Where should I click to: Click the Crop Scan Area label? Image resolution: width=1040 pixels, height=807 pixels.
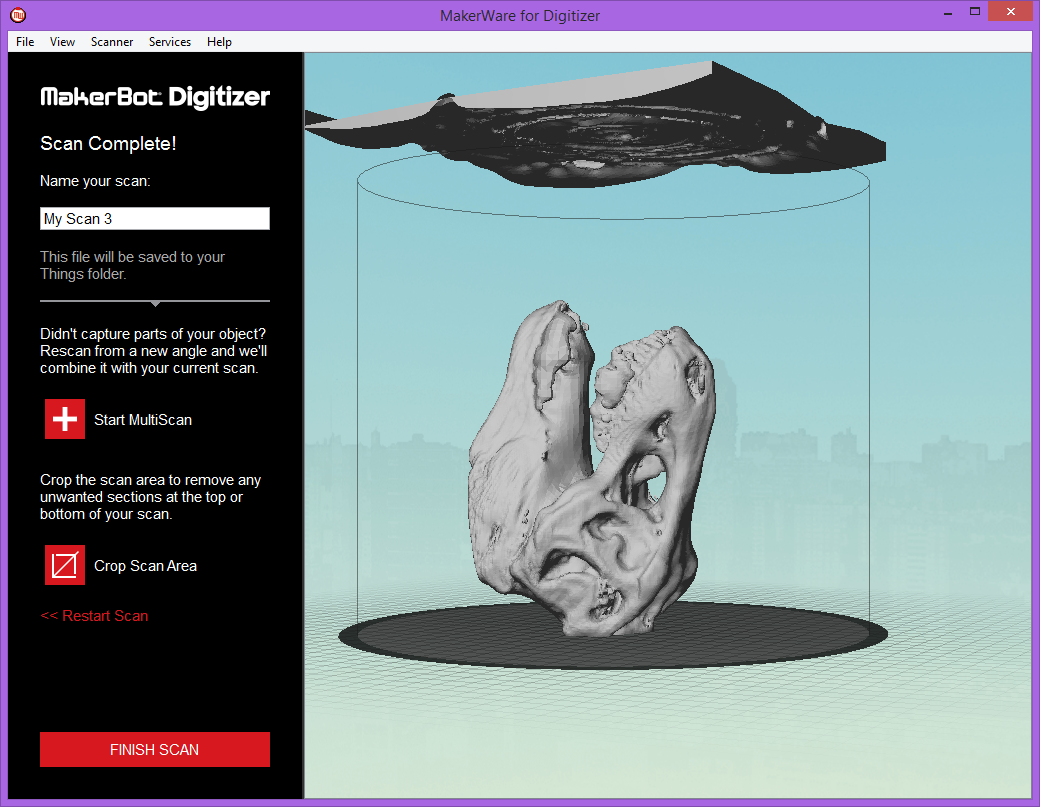coord(145,566)
